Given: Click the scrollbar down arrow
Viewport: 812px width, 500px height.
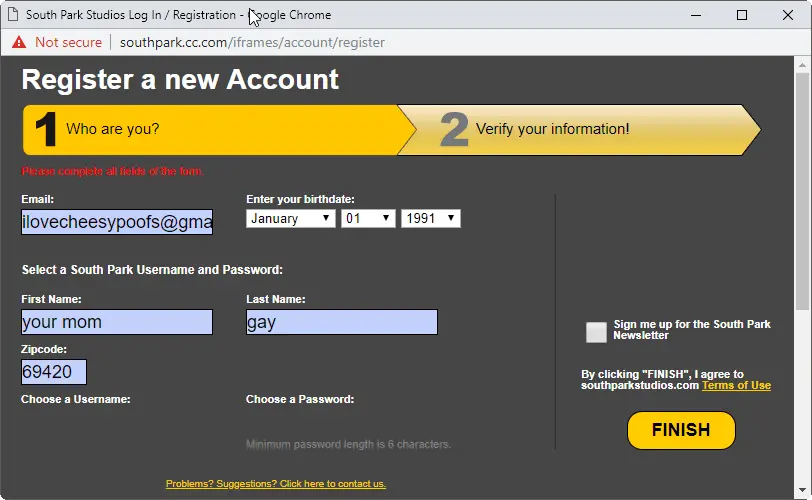Looking at the screenshot, I should pos(803,491).
